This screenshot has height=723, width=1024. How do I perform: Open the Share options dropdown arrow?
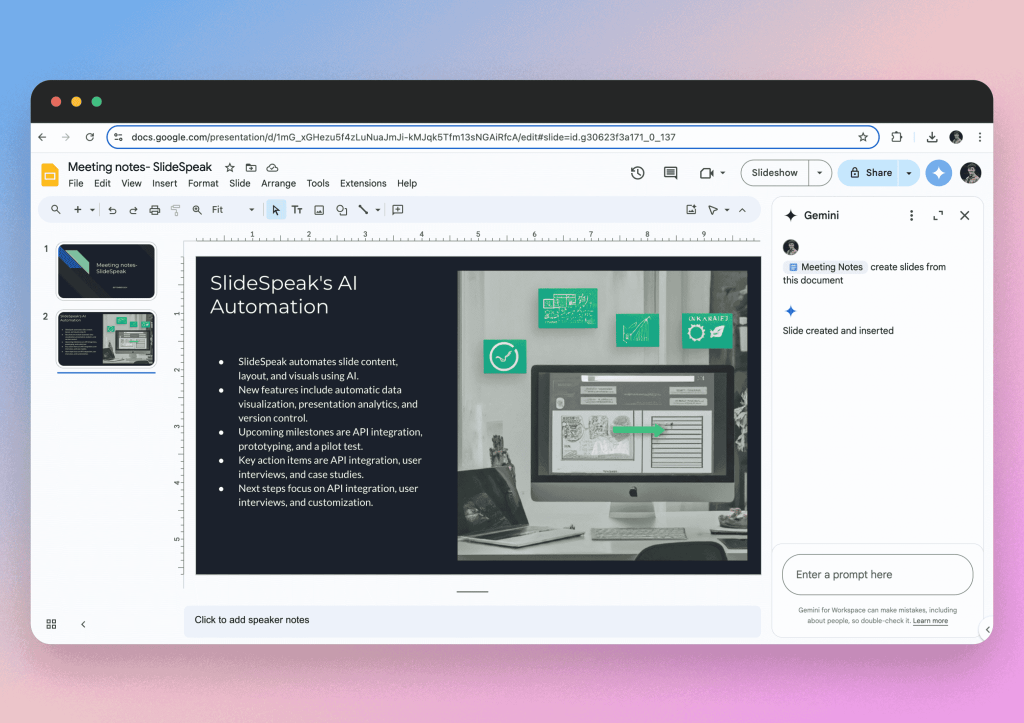tap(909, 173)
